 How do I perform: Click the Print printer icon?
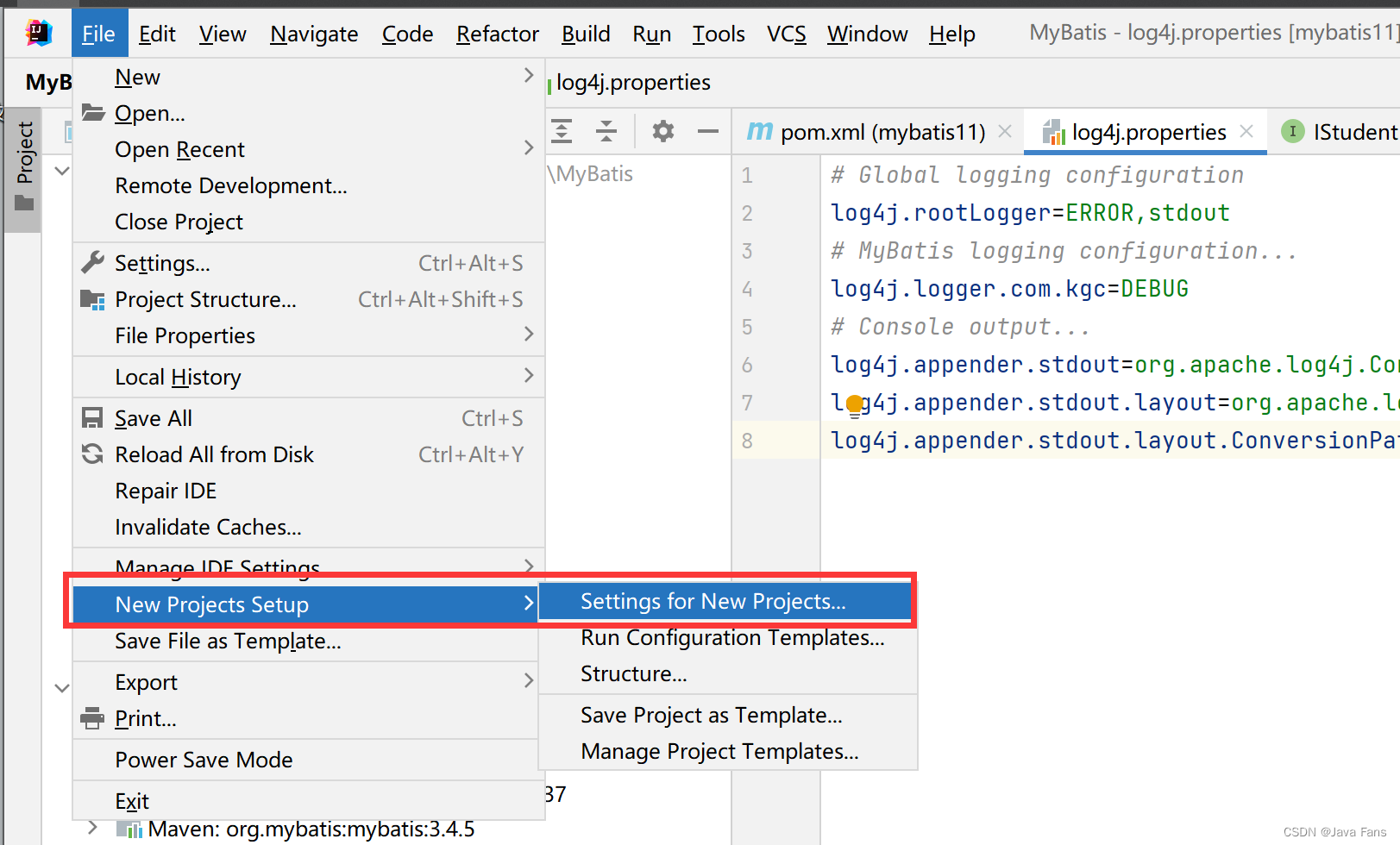[x=92, y=717]
